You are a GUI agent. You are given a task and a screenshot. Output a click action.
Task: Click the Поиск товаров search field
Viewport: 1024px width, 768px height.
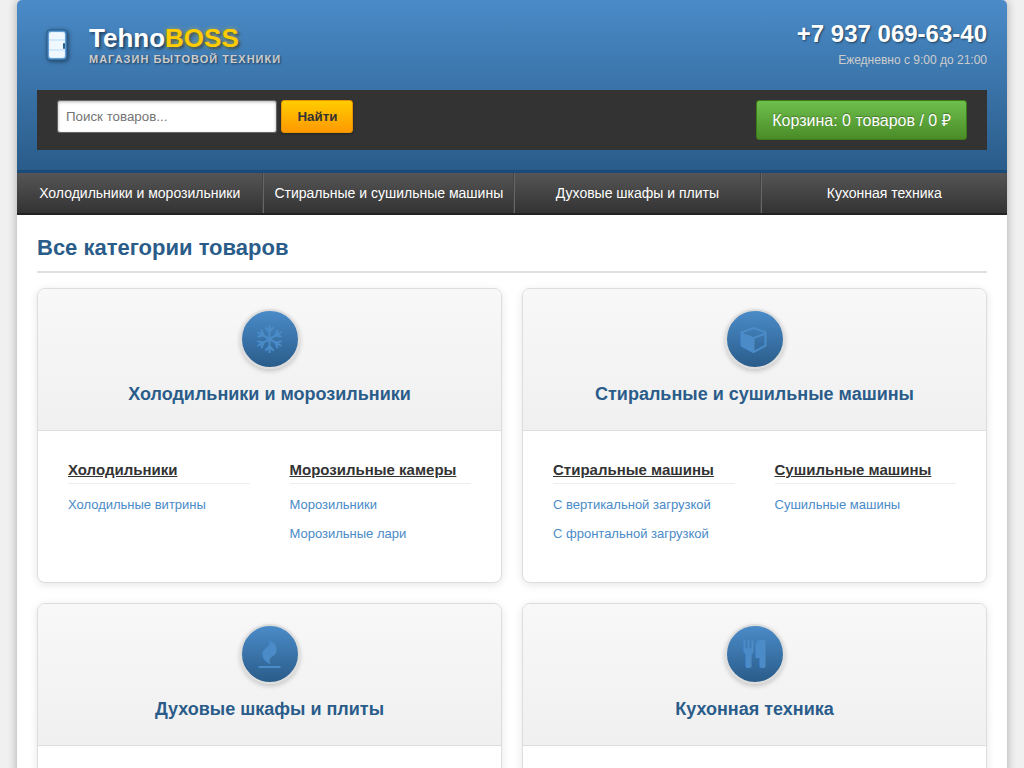click(166, 117)
